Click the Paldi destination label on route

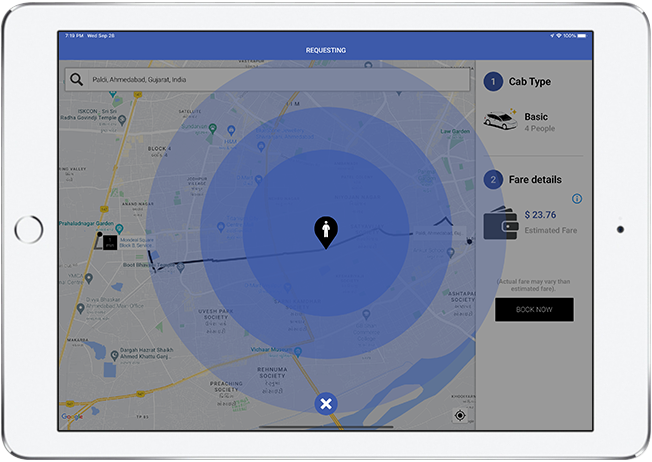point(439,233)
